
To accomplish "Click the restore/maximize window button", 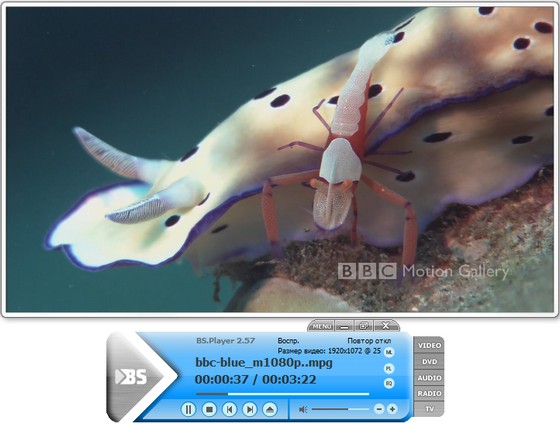I will point(364,326).
